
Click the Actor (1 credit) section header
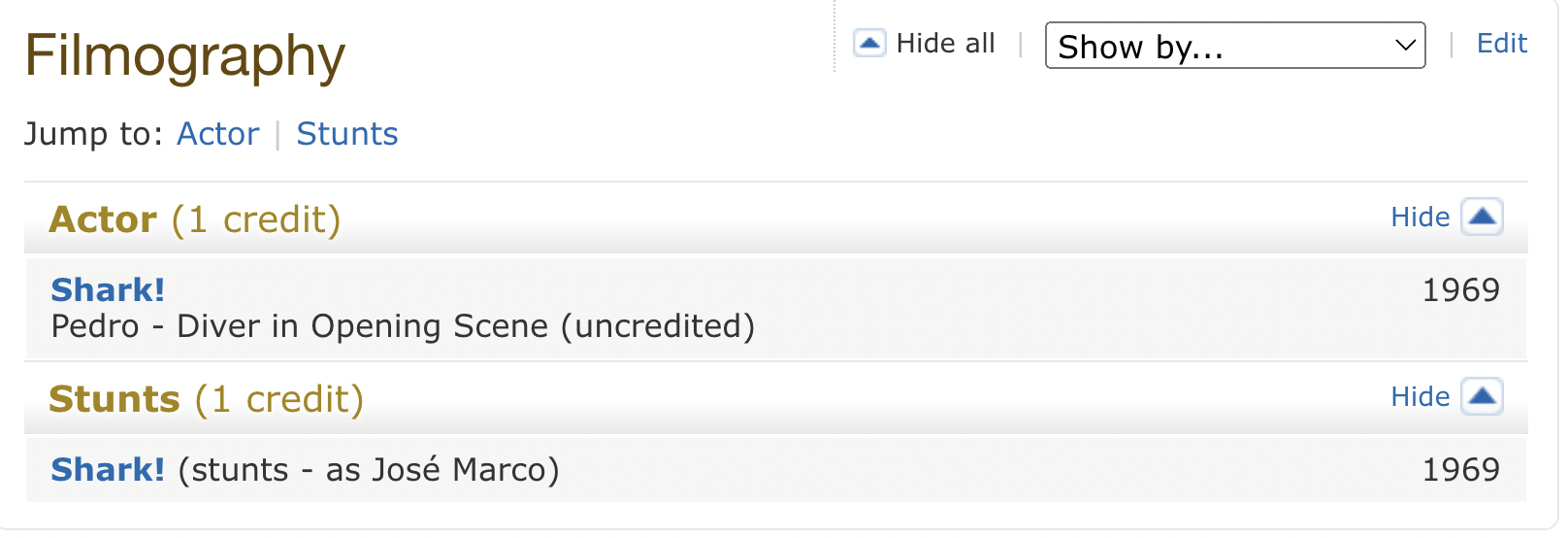tap(195, 220)
